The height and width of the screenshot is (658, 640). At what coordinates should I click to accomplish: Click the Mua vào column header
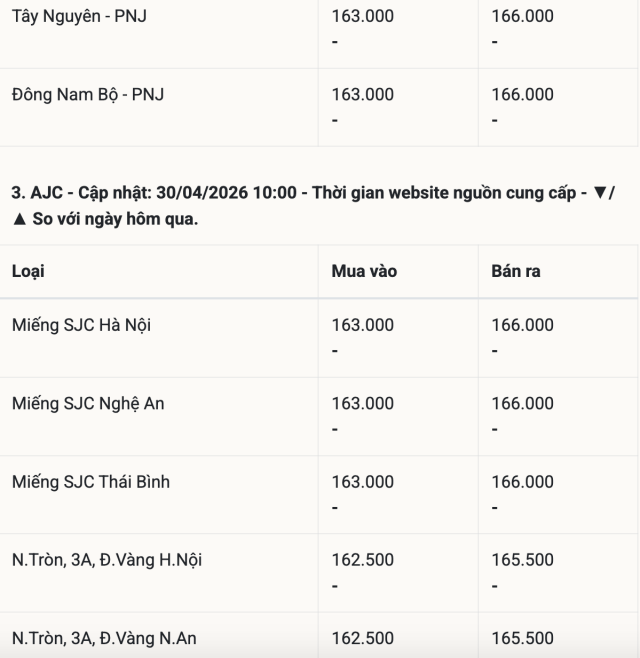point(364,271)
